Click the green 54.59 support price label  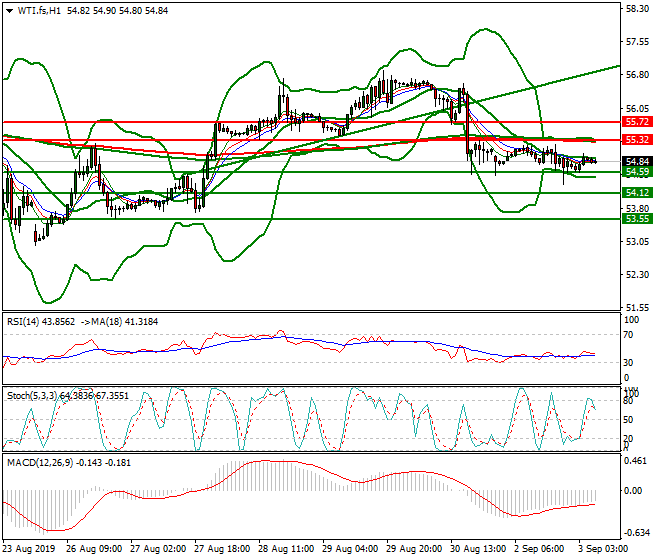click(637, 172)
